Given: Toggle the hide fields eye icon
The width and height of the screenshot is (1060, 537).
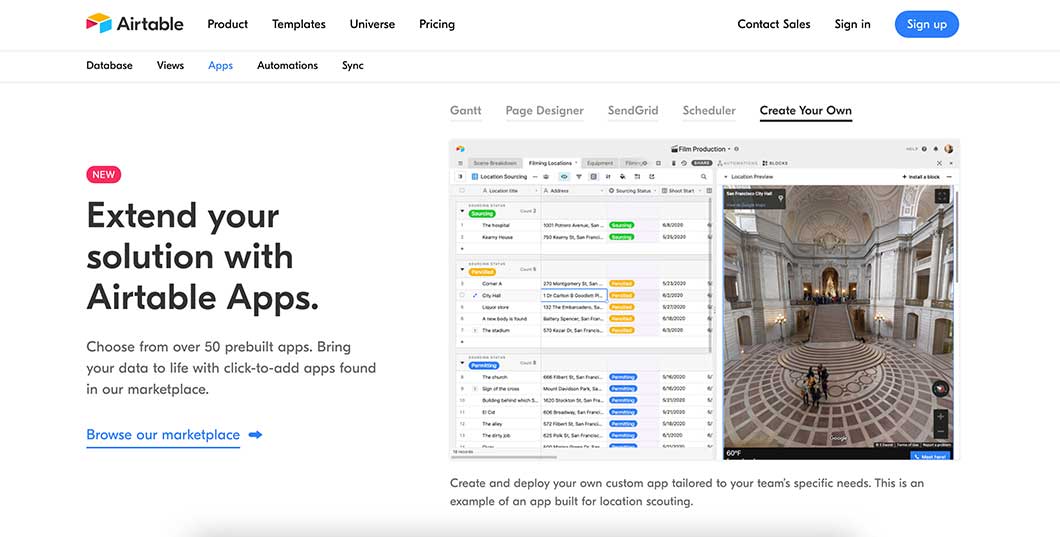Looking at the screenshot, I should (x=564, y=177).
